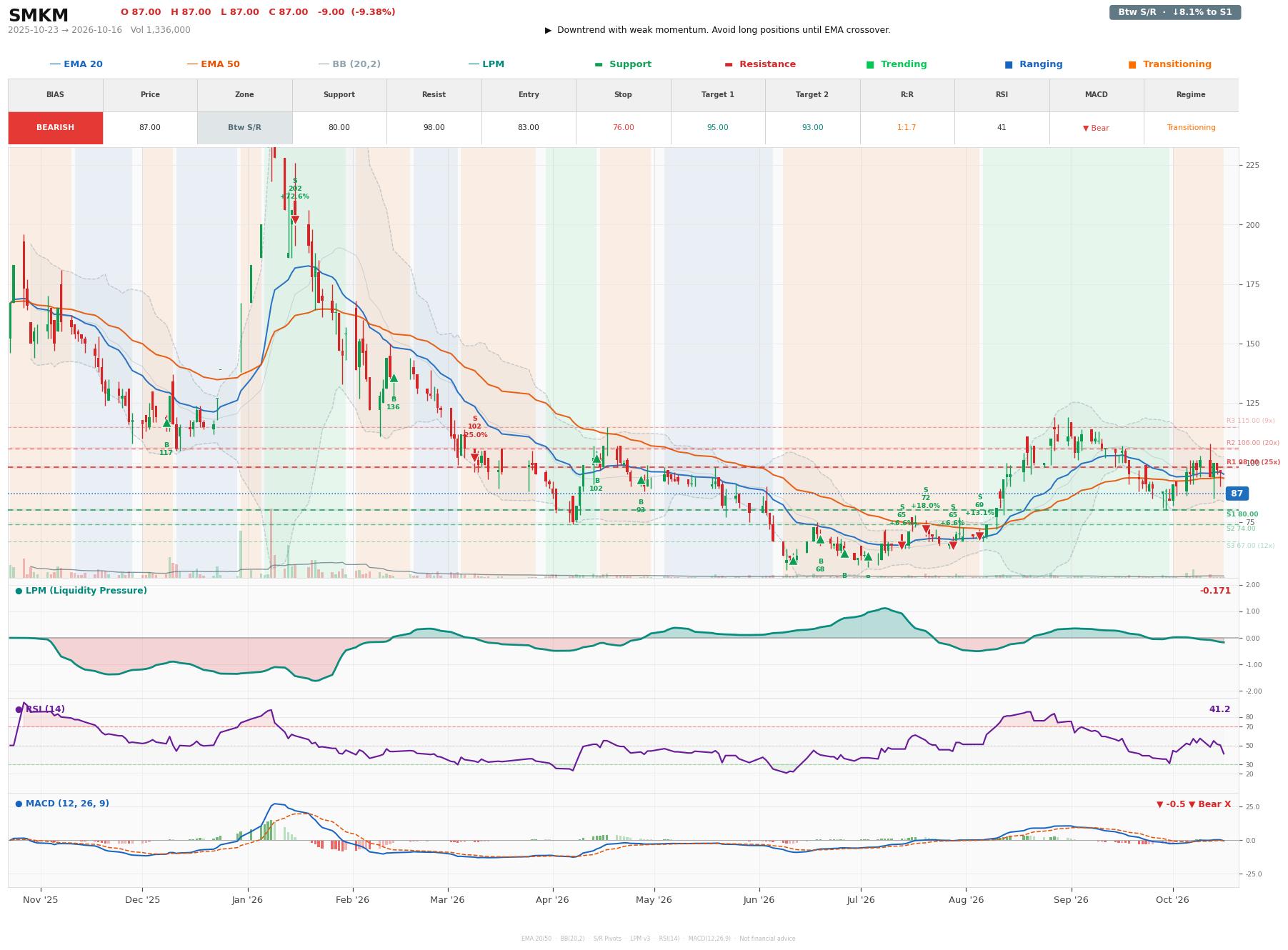
Task: Click the SMKM ticker symbol title
Action: tap(39, 16)
